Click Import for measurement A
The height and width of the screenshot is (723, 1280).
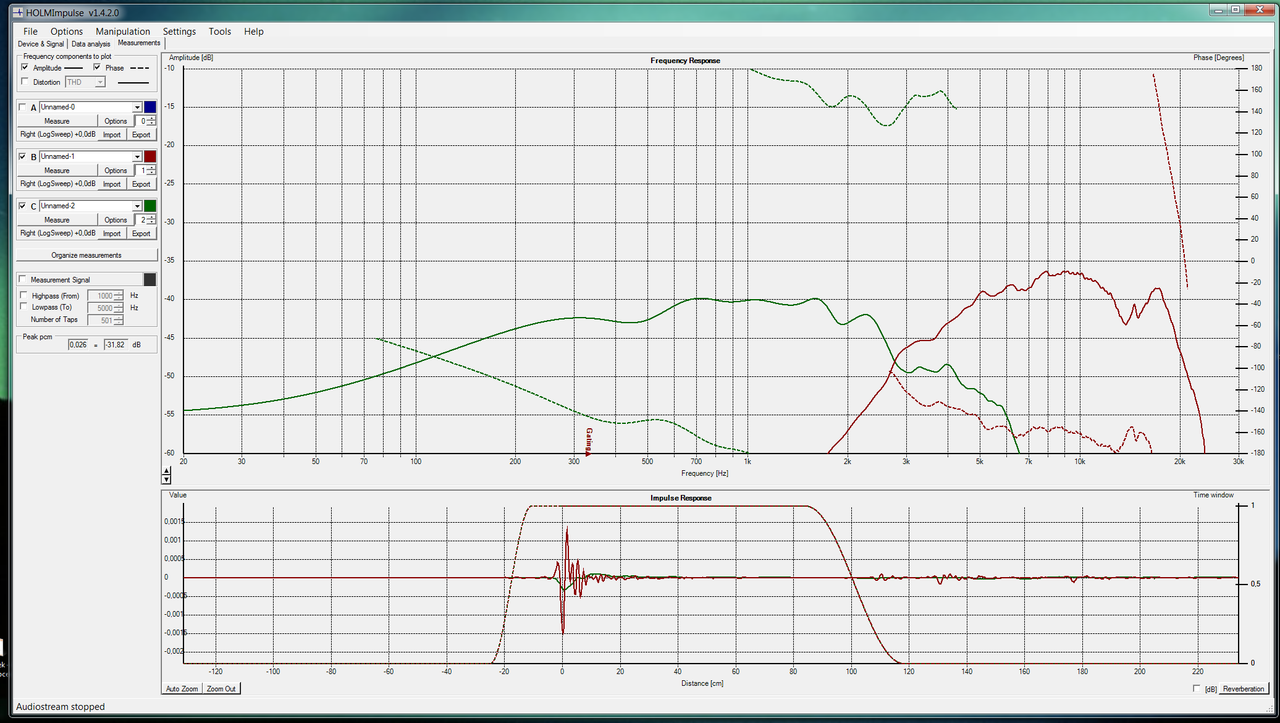coord(112,134)
